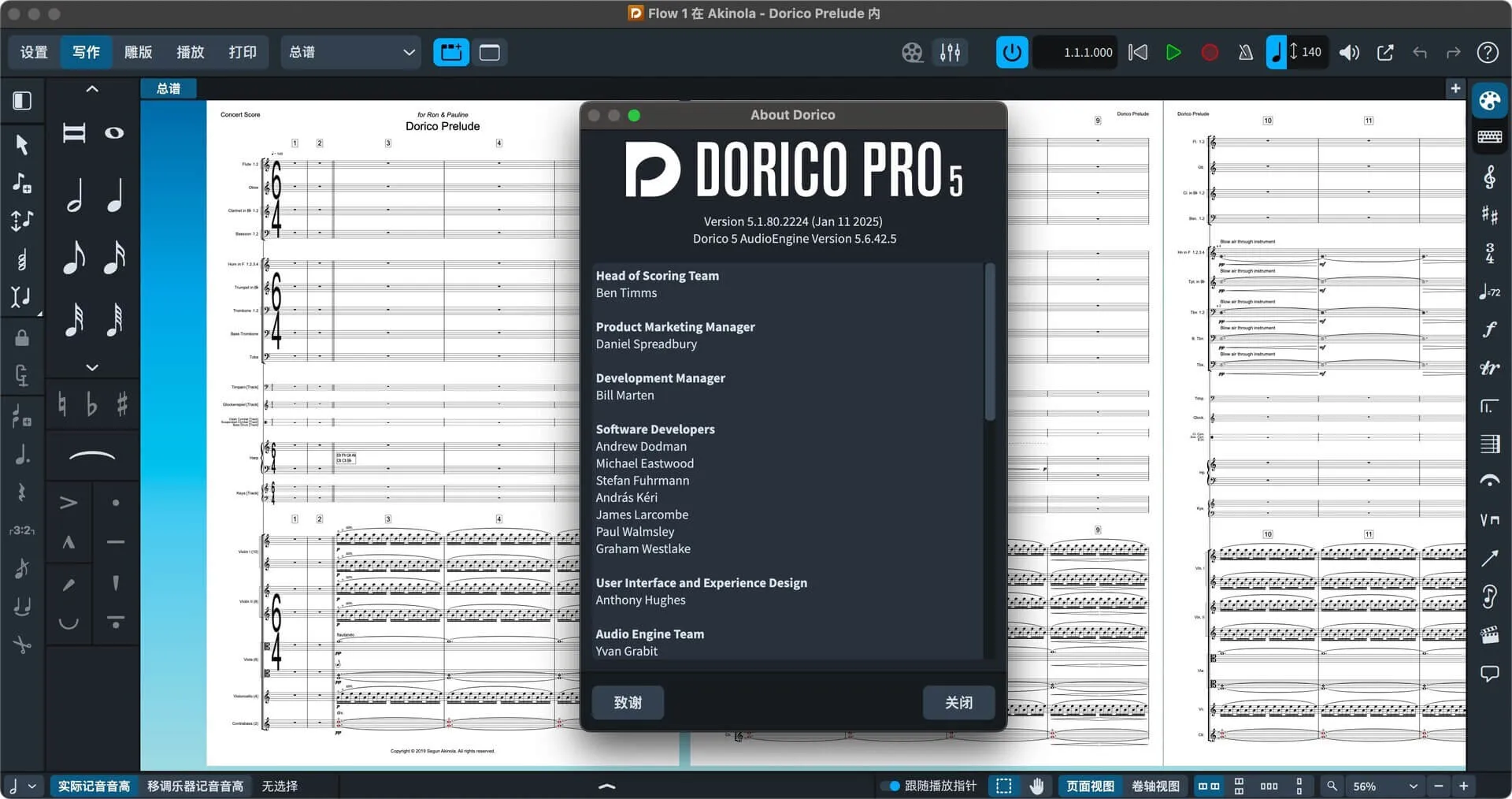Select the sharp accidental
This screenshot has width=1512, height=799.
tap(122, 405)
